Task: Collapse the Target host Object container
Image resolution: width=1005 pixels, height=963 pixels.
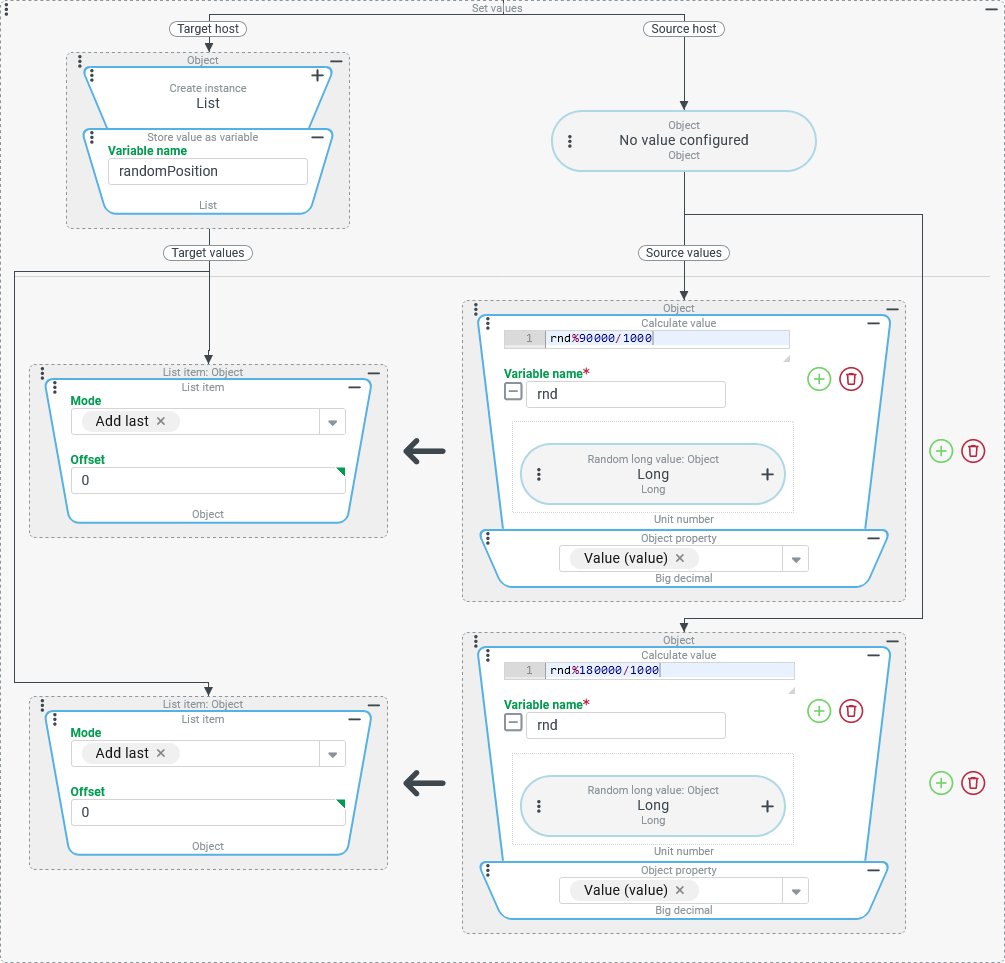Action: [336, 61]
